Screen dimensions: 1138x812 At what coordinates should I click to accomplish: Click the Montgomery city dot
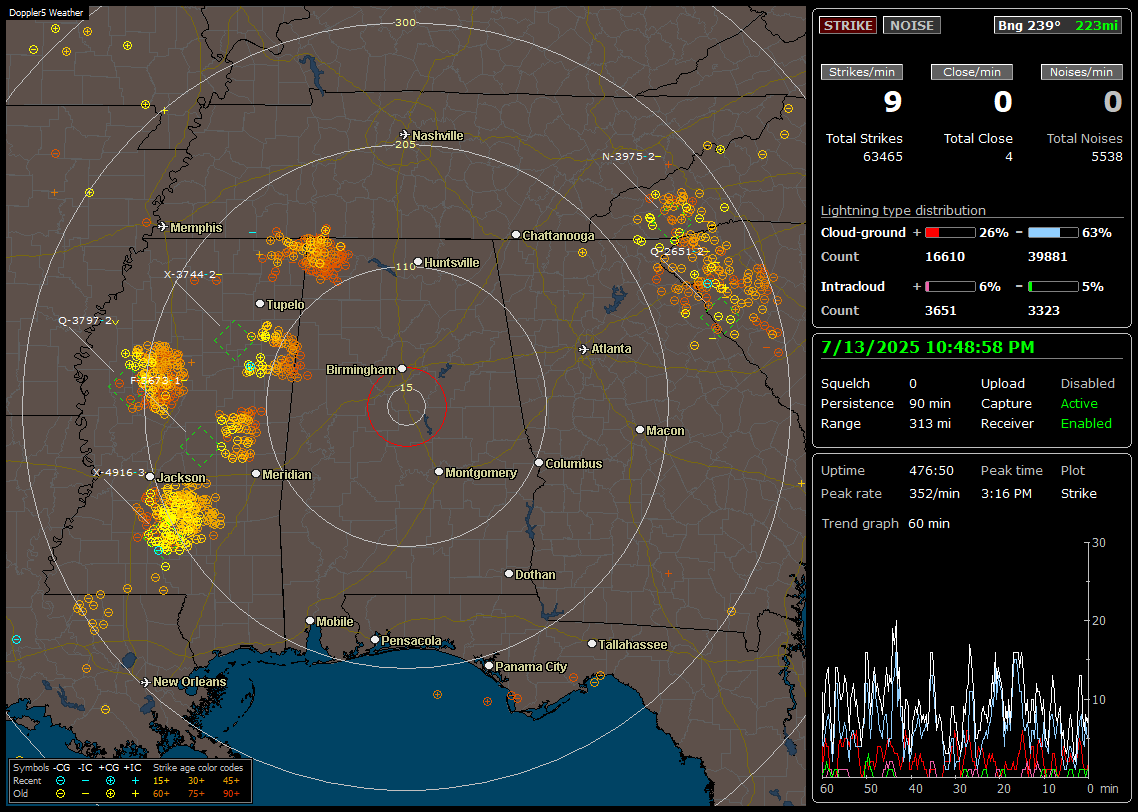(x=439, y=472)
